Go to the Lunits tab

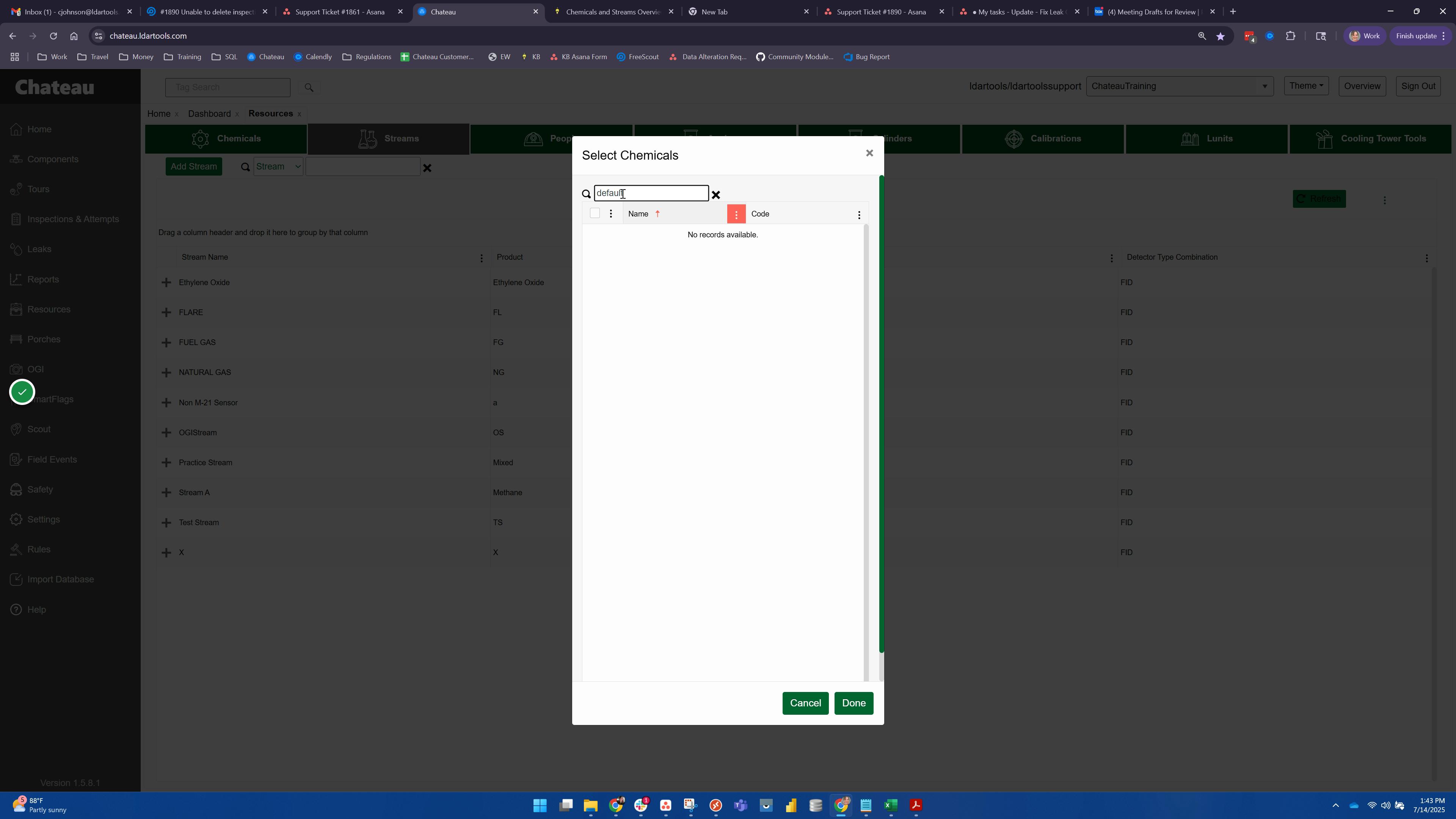[1207, 139]
